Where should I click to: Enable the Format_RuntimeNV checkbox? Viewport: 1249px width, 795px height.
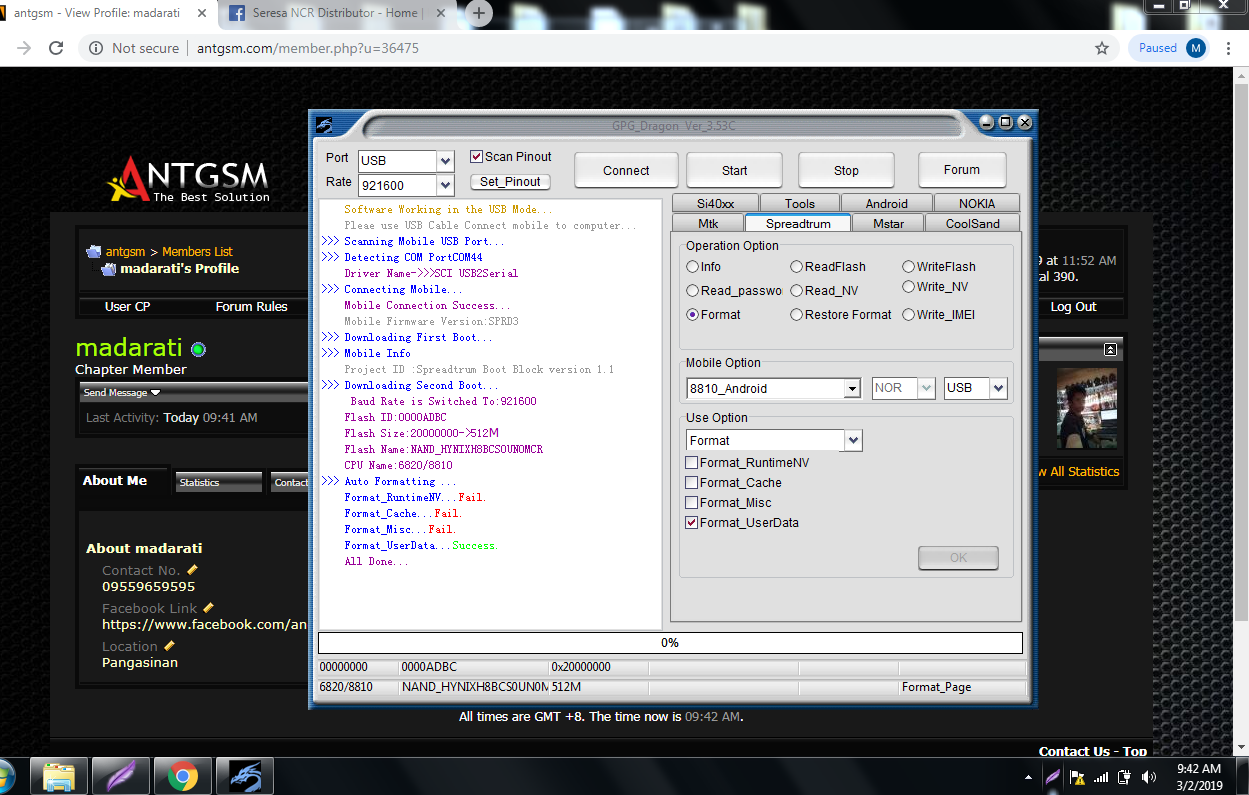click(x=691, y=463)
